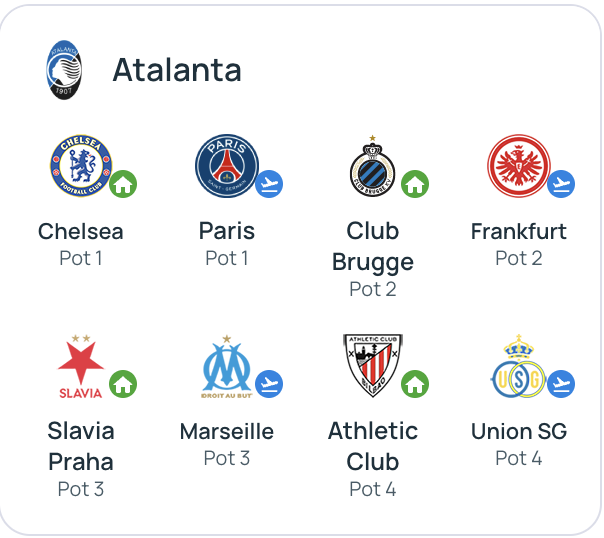Screen dimensions: 604x538
Task: Click the away plane badge on Marseille
Action: coord(269,384)
